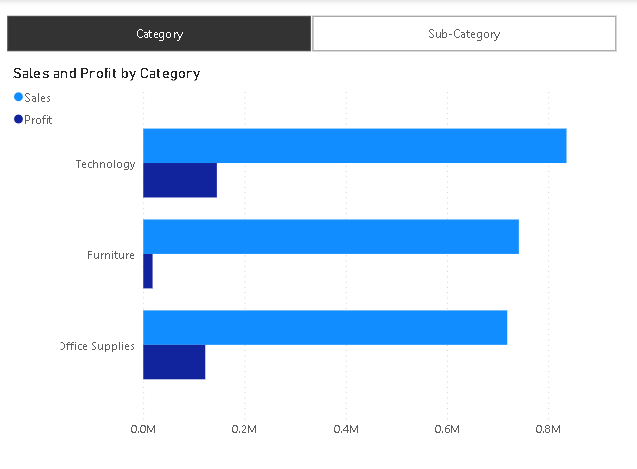
Task: Click the Office Supplies axis label
Action: click(98, 346)
